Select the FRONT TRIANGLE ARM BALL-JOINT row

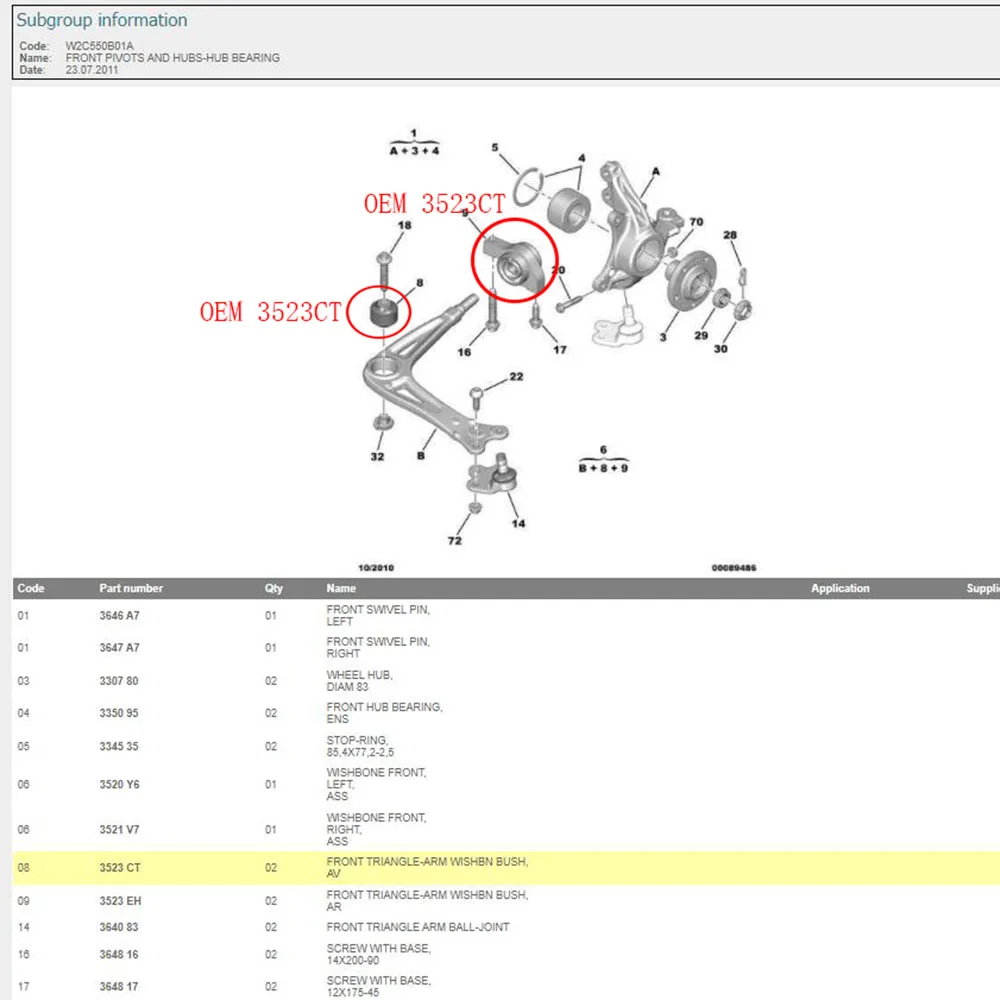506,927
